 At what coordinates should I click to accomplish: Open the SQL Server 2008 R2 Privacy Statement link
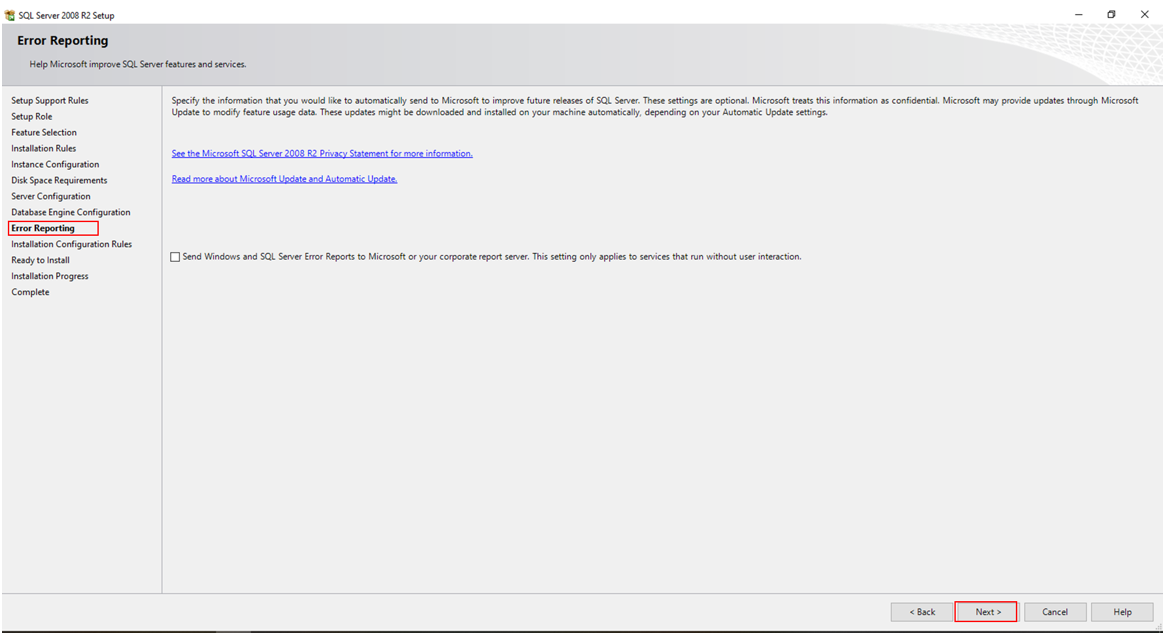coord(322,153)
